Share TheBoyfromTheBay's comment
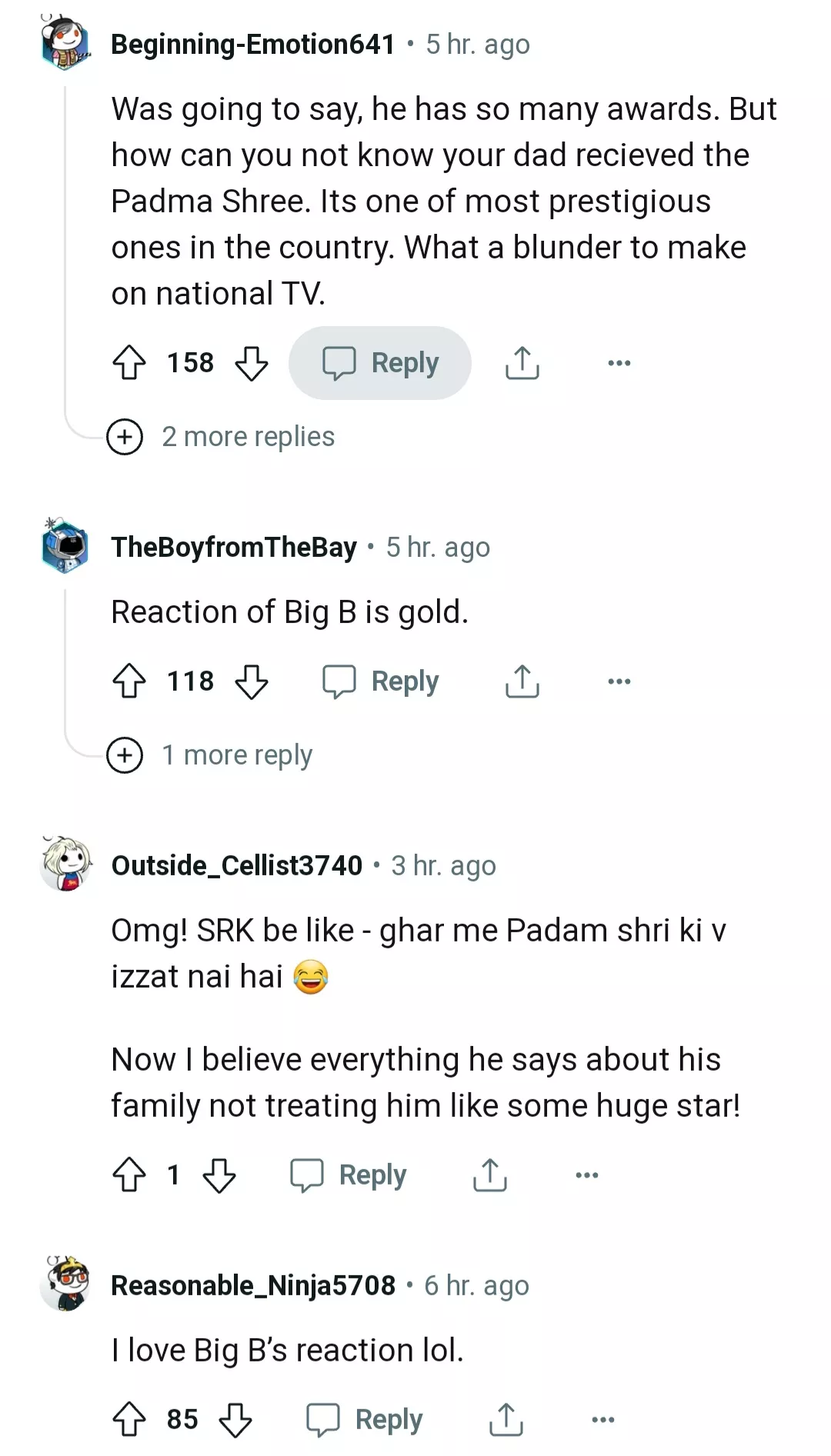 522,681
